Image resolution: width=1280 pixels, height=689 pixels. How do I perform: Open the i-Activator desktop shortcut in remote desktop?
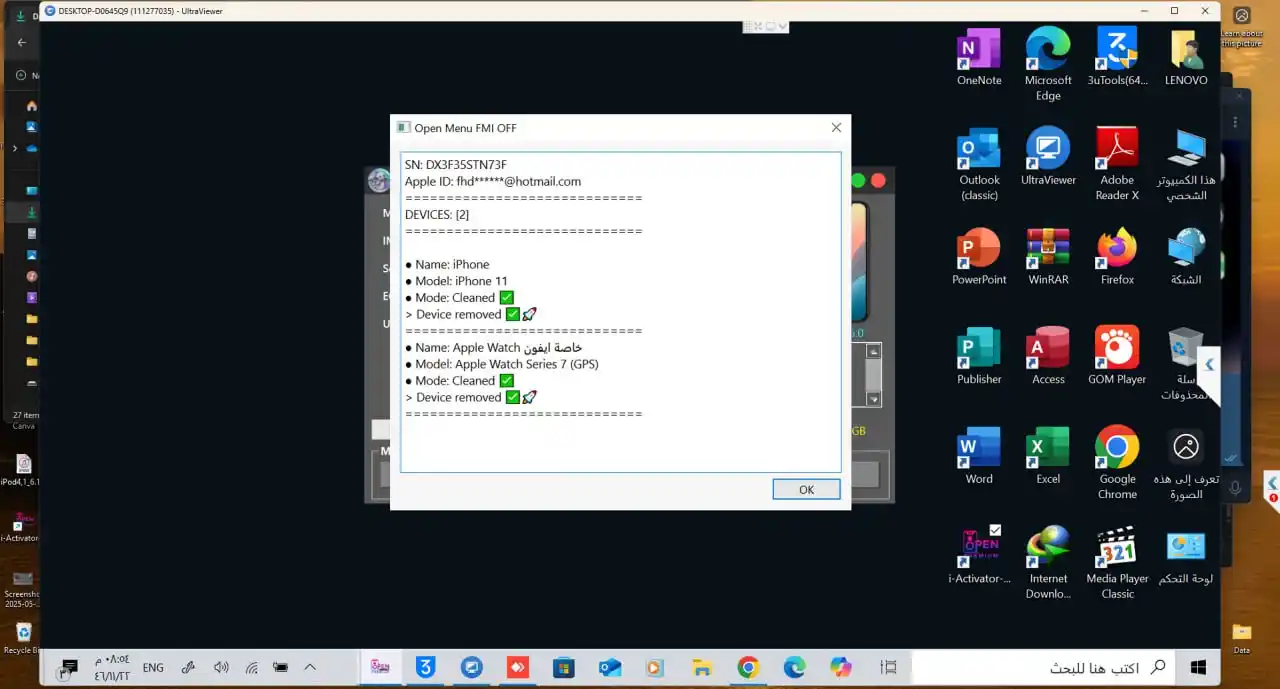click(979, 556)
